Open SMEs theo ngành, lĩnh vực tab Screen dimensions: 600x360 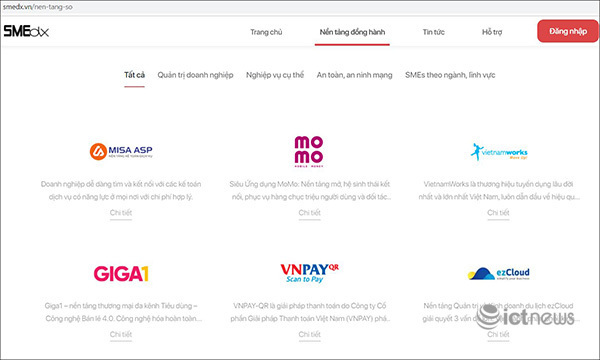tap(450, 75)
